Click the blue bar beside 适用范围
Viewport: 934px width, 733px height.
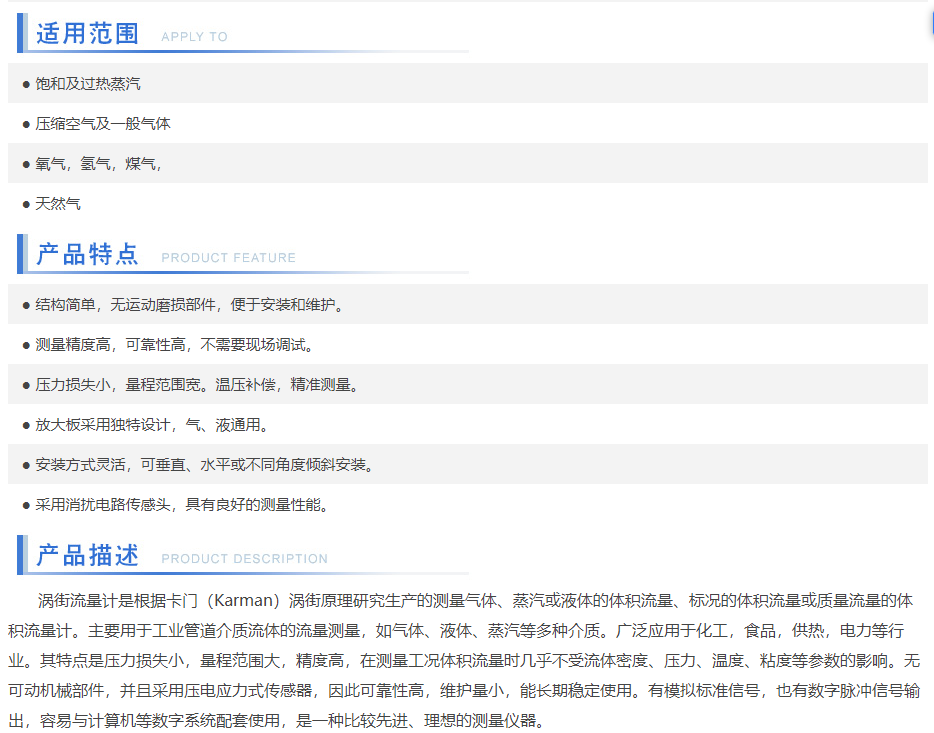(x=20, y=33)
